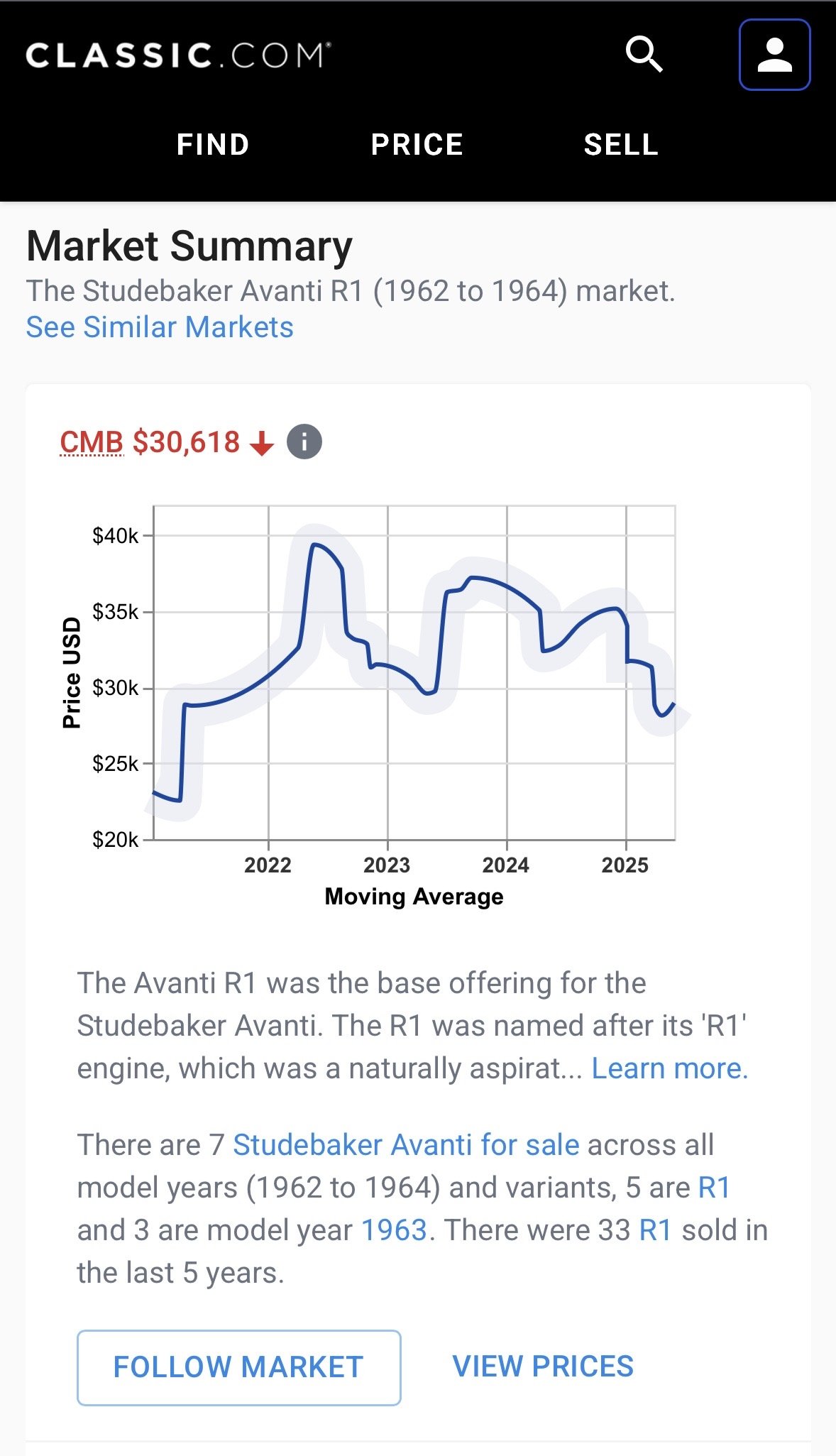This screenshot has width=836, height=1456.
Task: Open the FIND menu
Action: click(213, 145)
